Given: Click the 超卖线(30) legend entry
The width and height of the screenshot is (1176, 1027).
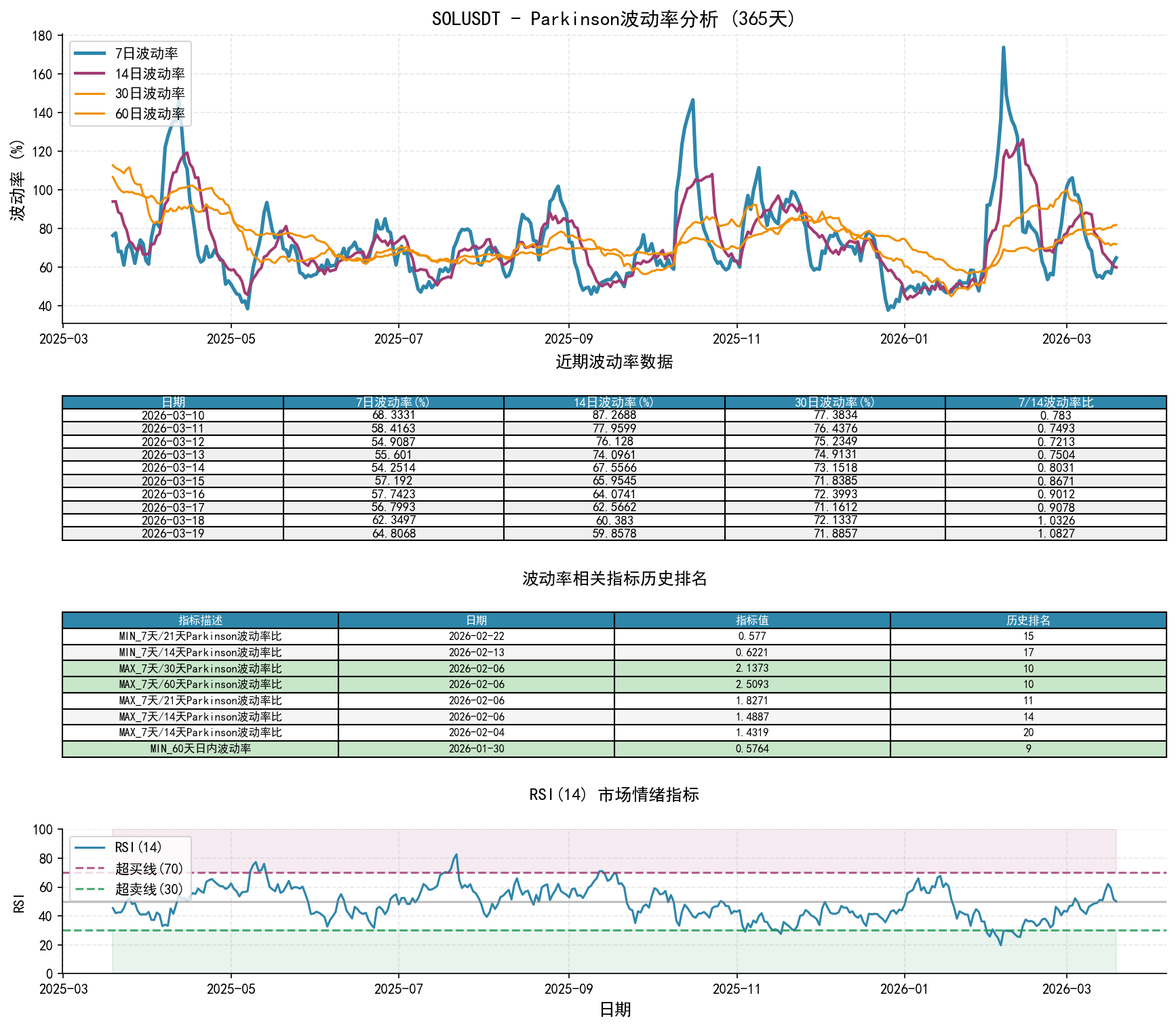Looking at the screenshot, I should click(x=149, y=889).
